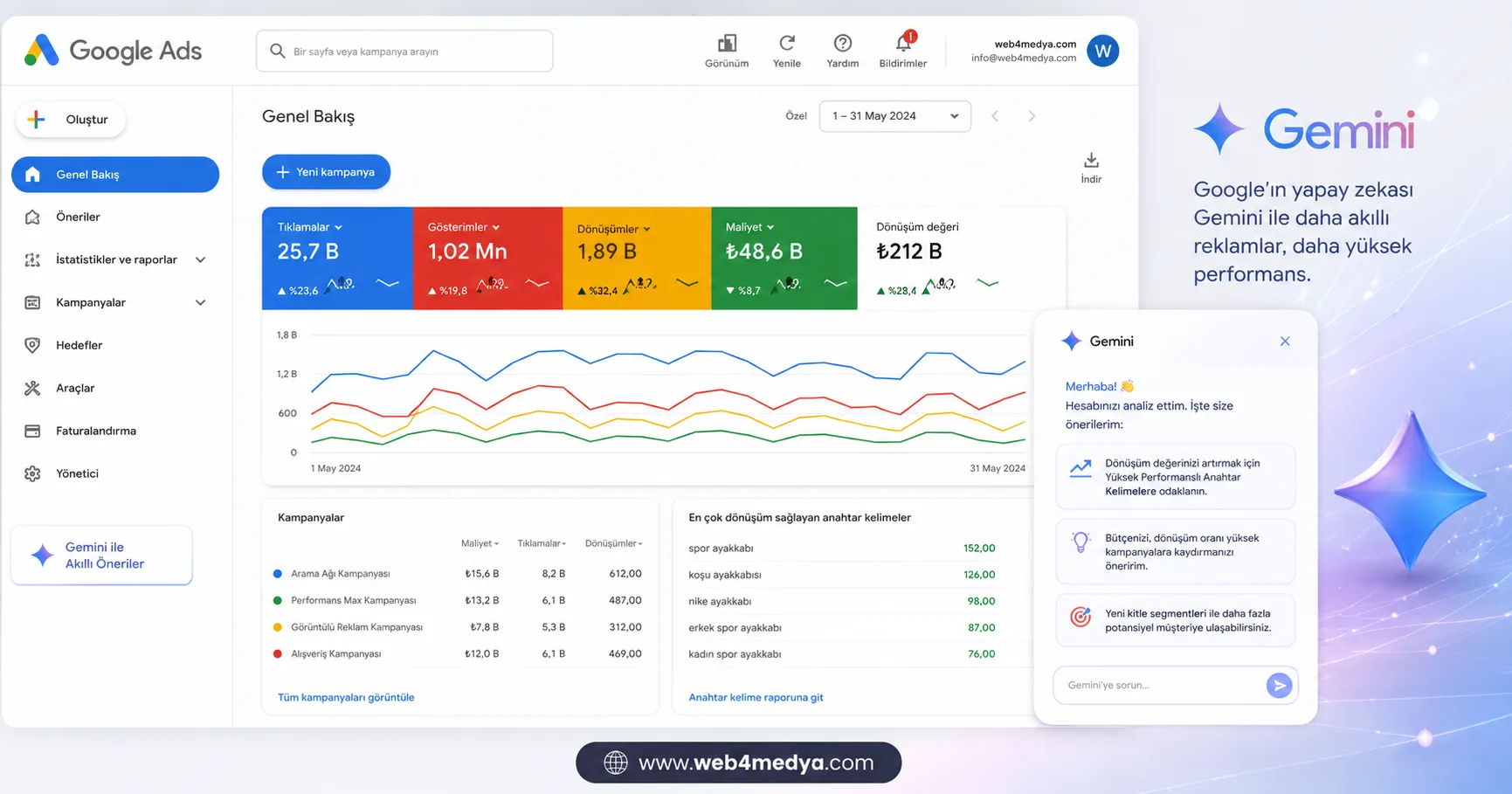Click green dot of Performans Max Kampanyası
Viewport: 1512px width, 794px height.
[278, 600]
